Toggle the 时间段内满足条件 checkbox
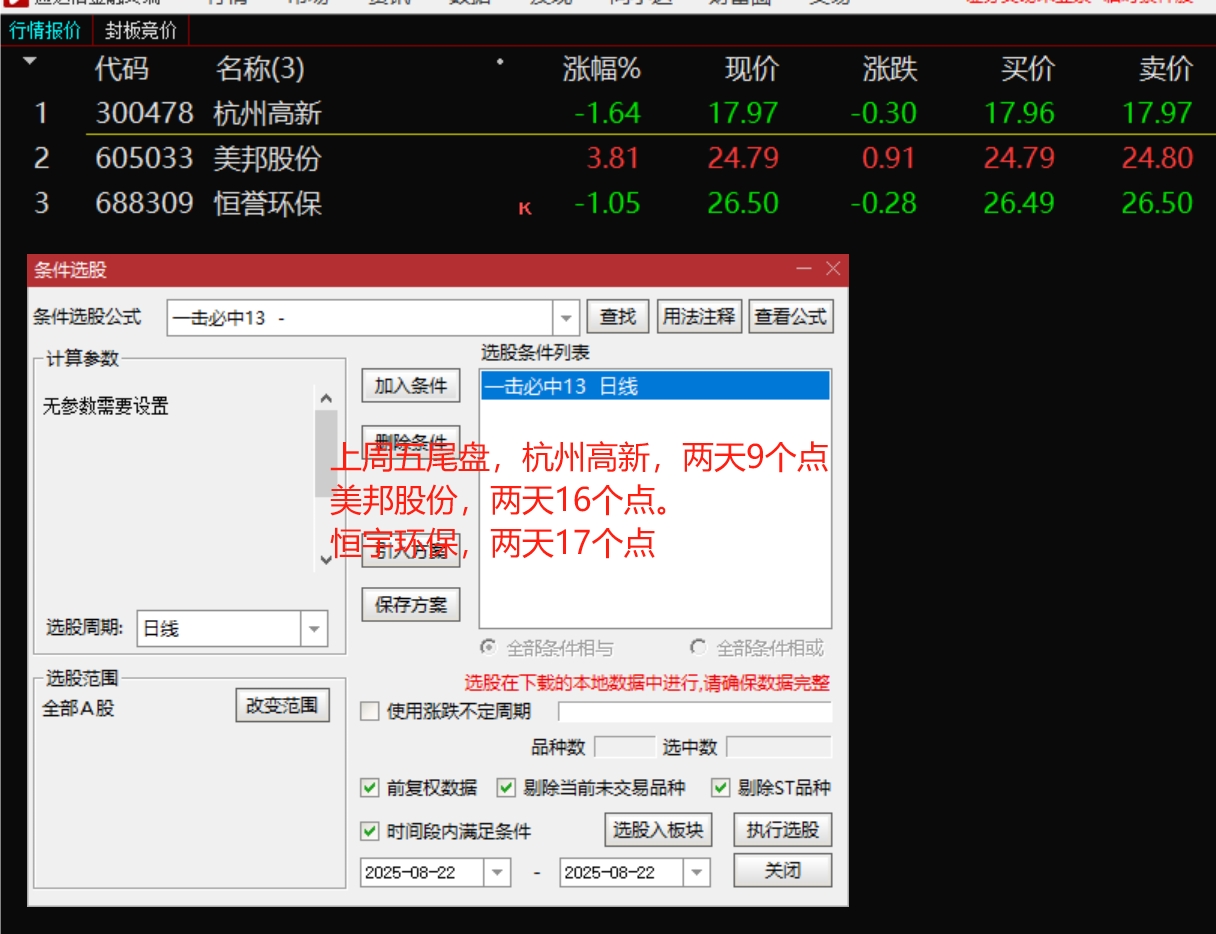The width and height of the screenshot is (1216, 934). click(x=370, y=831)
